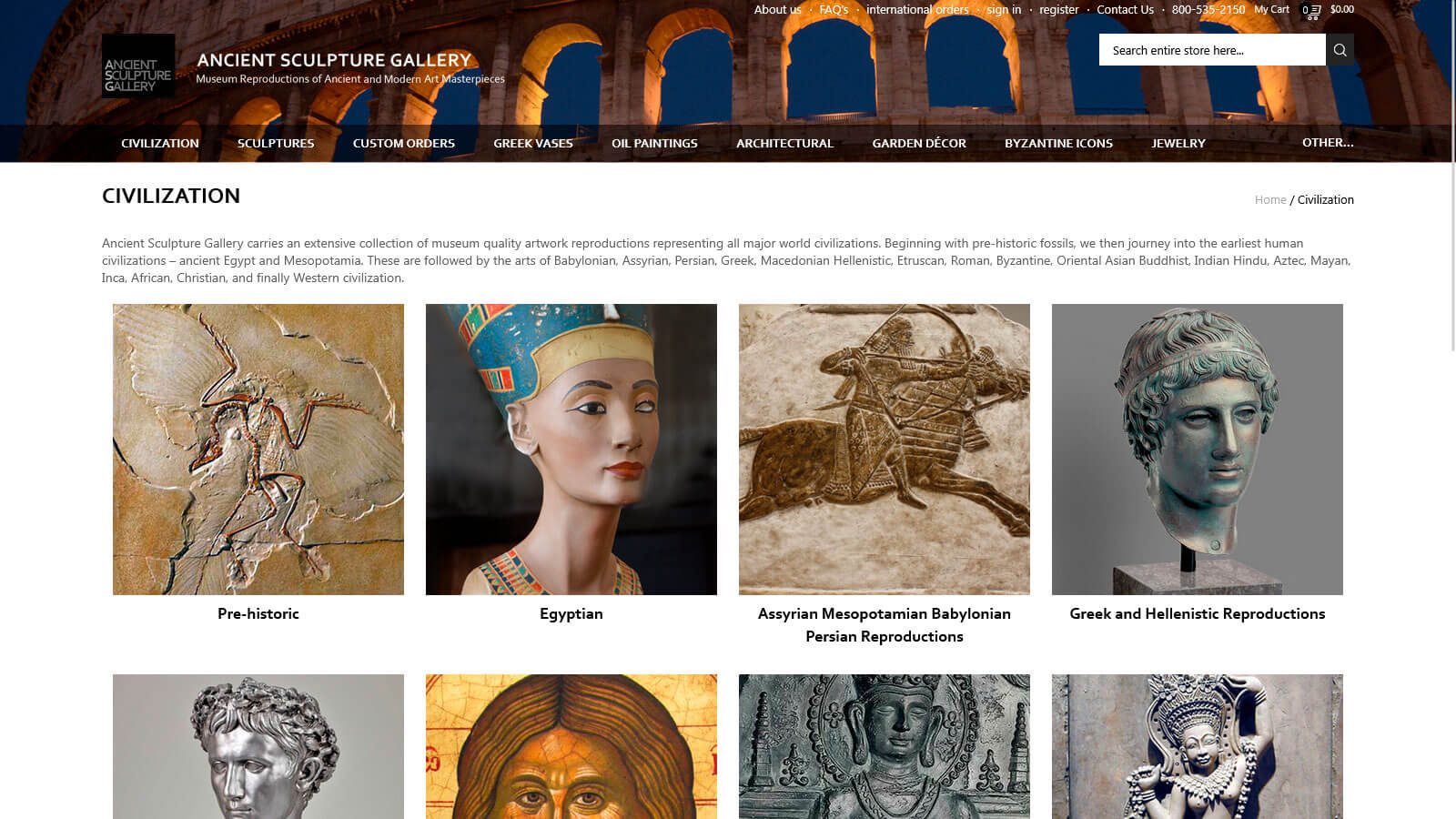This screenshot has height=819, width=1456.
Task: Click the search entire store input field
Action: 1210,50
